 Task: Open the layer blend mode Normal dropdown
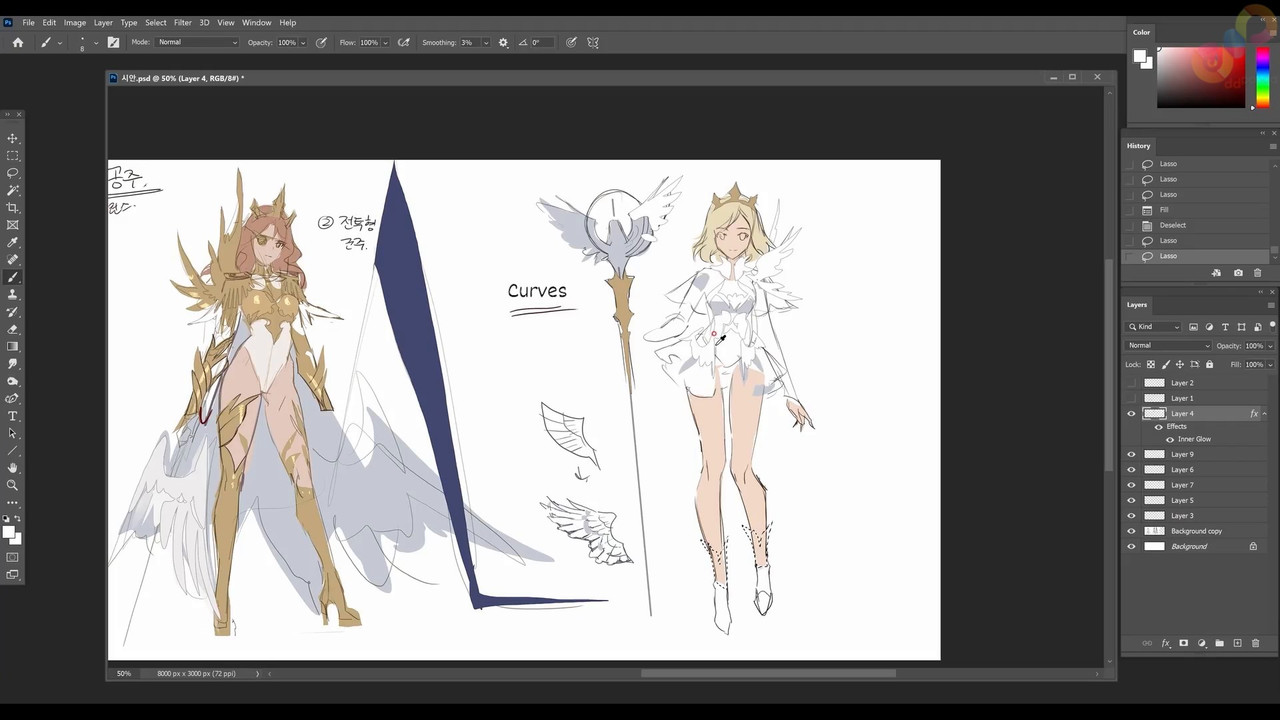tap(1168, 346)
